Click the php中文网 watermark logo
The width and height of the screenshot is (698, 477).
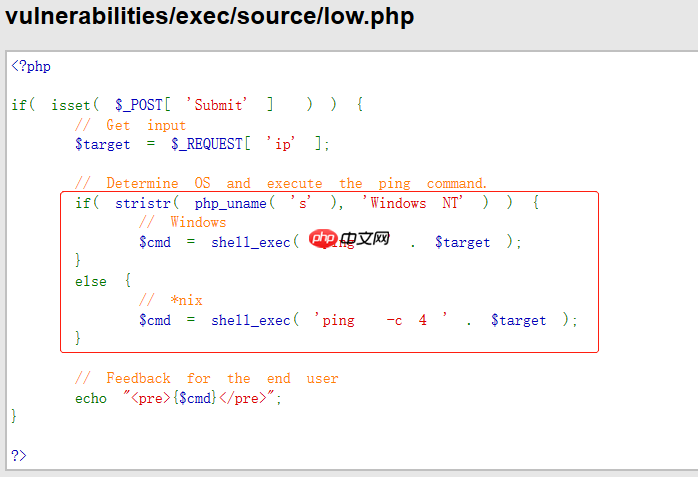pos(349,240)
